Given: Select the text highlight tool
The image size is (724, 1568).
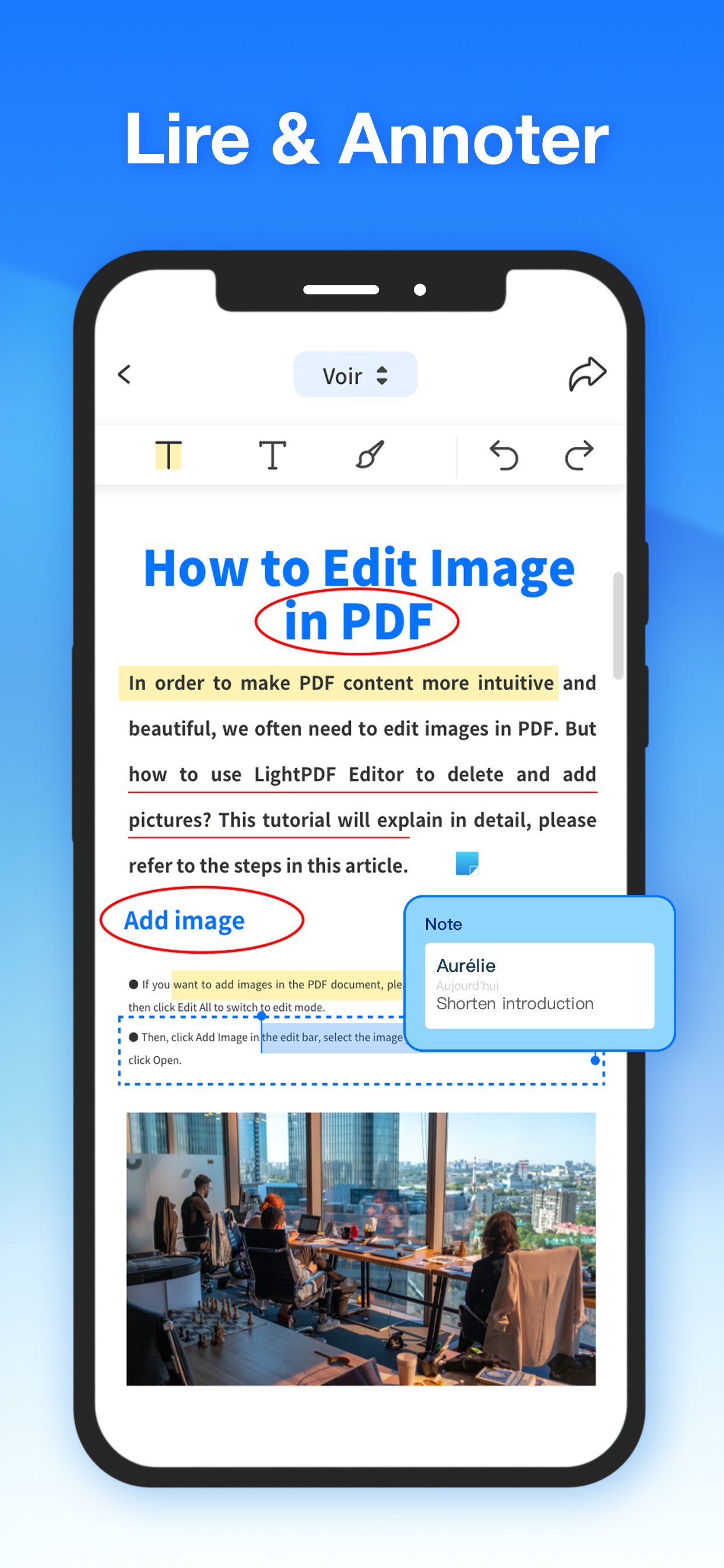Looking at the screenshot, I should pos(168,454).
